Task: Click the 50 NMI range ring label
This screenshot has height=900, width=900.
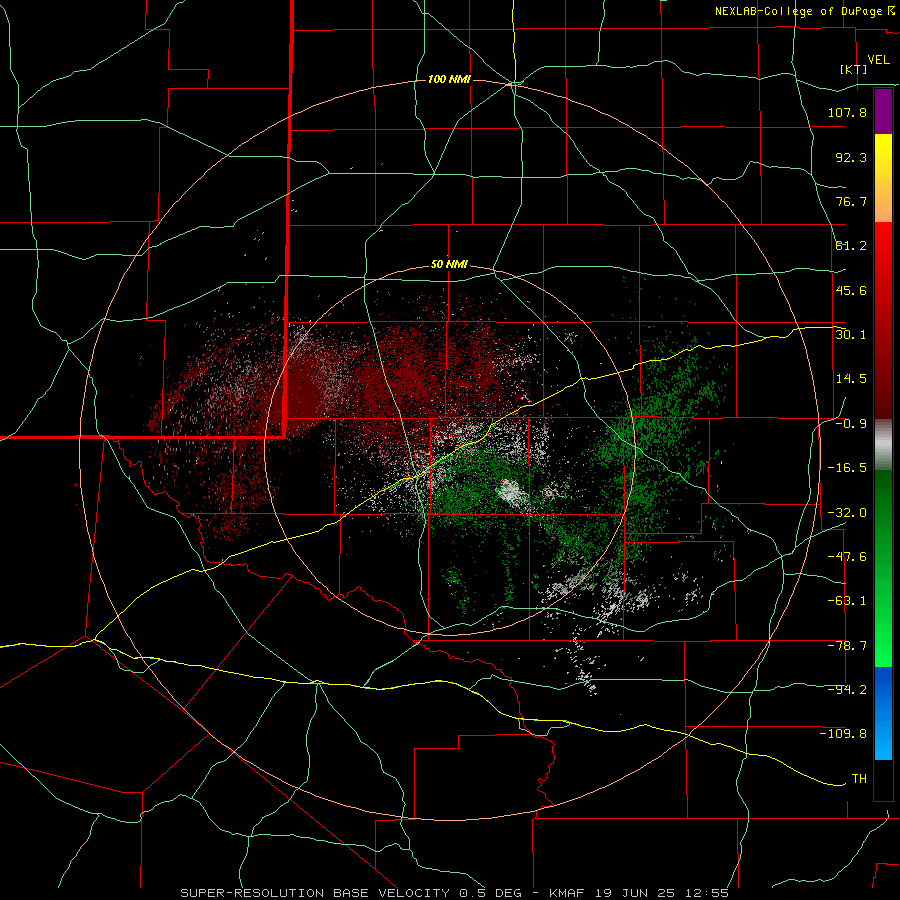Action: (449, 265)
